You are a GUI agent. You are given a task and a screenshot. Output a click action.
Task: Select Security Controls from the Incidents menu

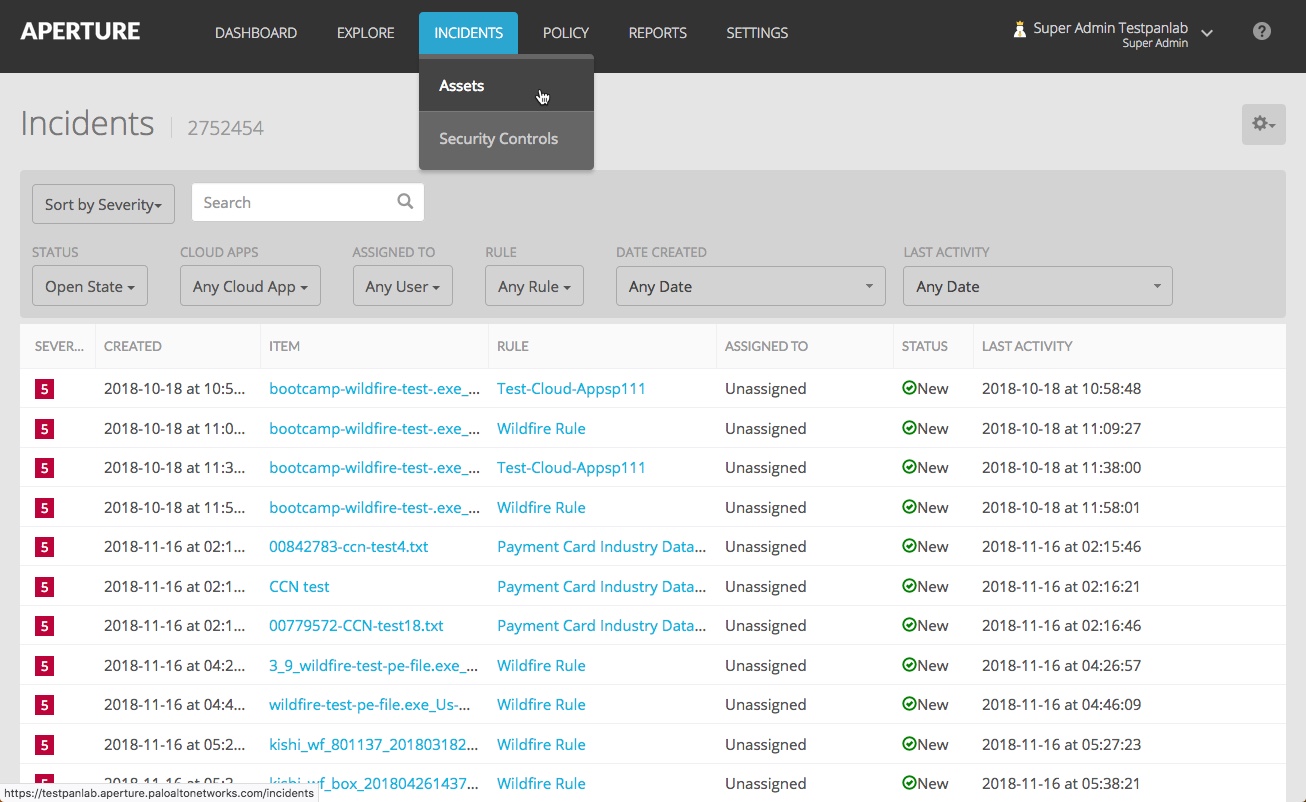click(498, 138)
